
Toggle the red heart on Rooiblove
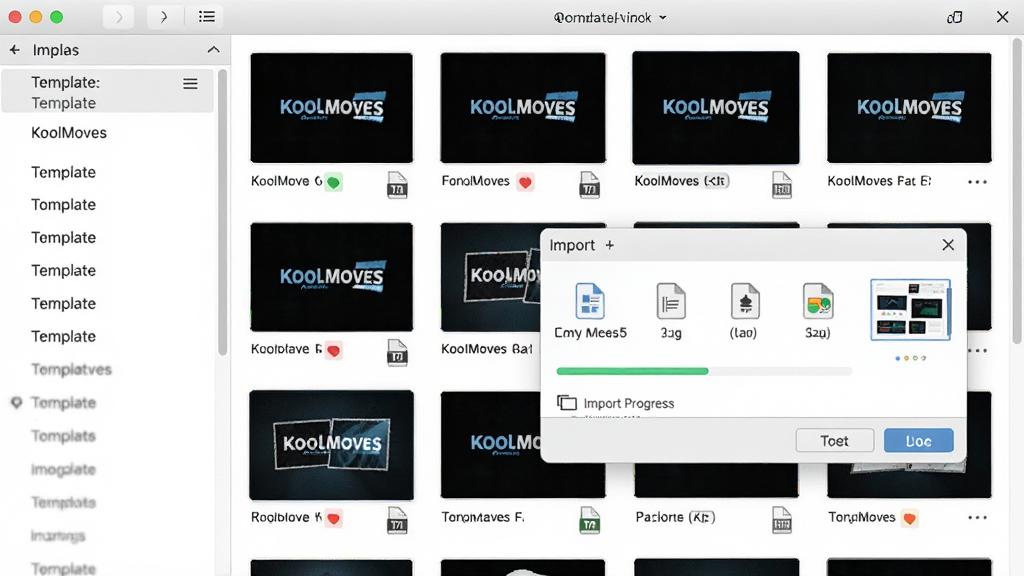(x=334, y=519)
